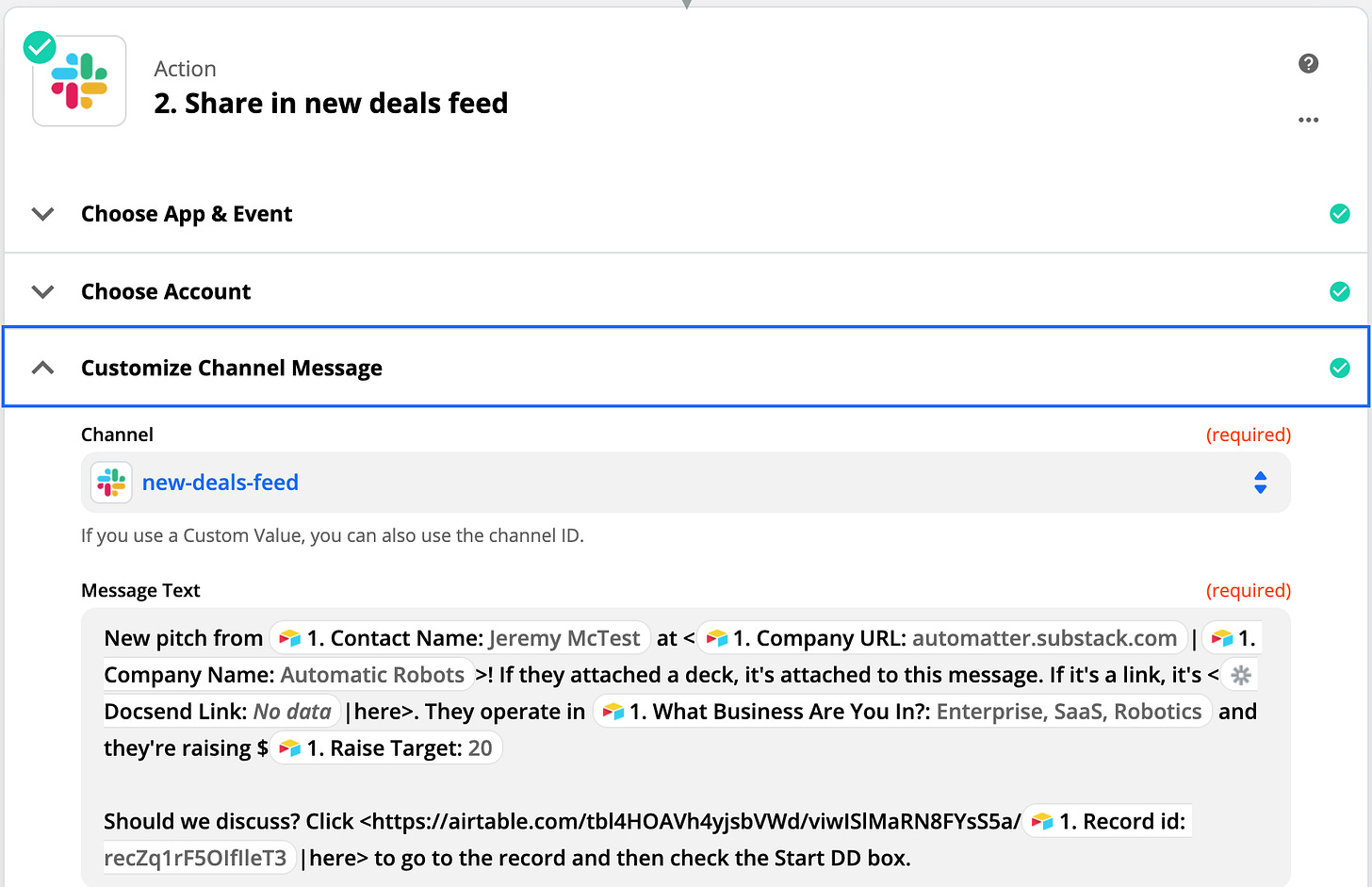Expand the Choose Account section chevron
The height and width of the screenshot is (887, 1372).
[x=43, y=291]
